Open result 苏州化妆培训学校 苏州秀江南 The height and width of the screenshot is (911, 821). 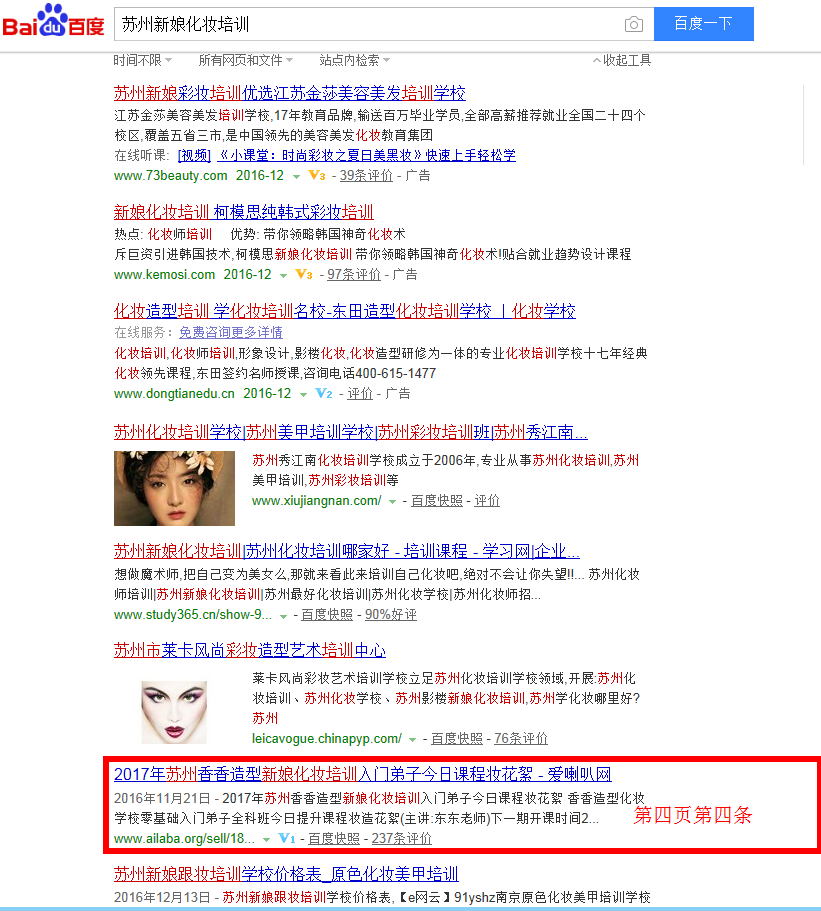[350, 432]
